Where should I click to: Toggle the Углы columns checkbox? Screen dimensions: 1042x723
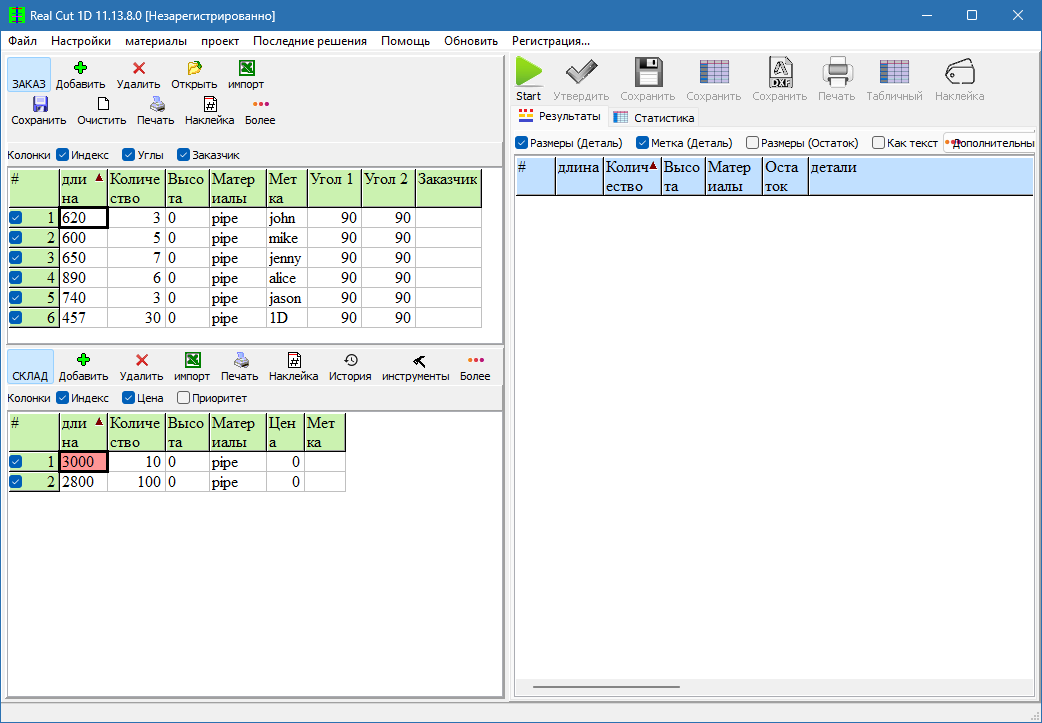[129, 155]
